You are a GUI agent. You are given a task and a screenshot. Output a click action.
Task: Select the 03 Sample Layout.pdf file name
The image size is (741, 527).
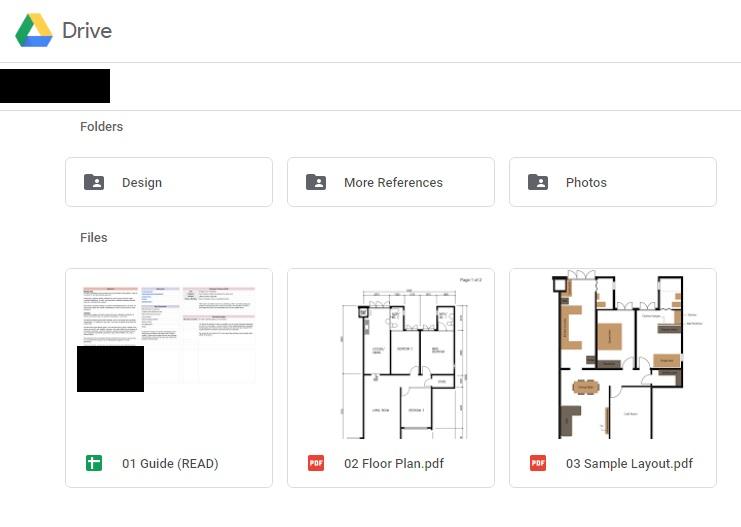click(x=629, y=464)
